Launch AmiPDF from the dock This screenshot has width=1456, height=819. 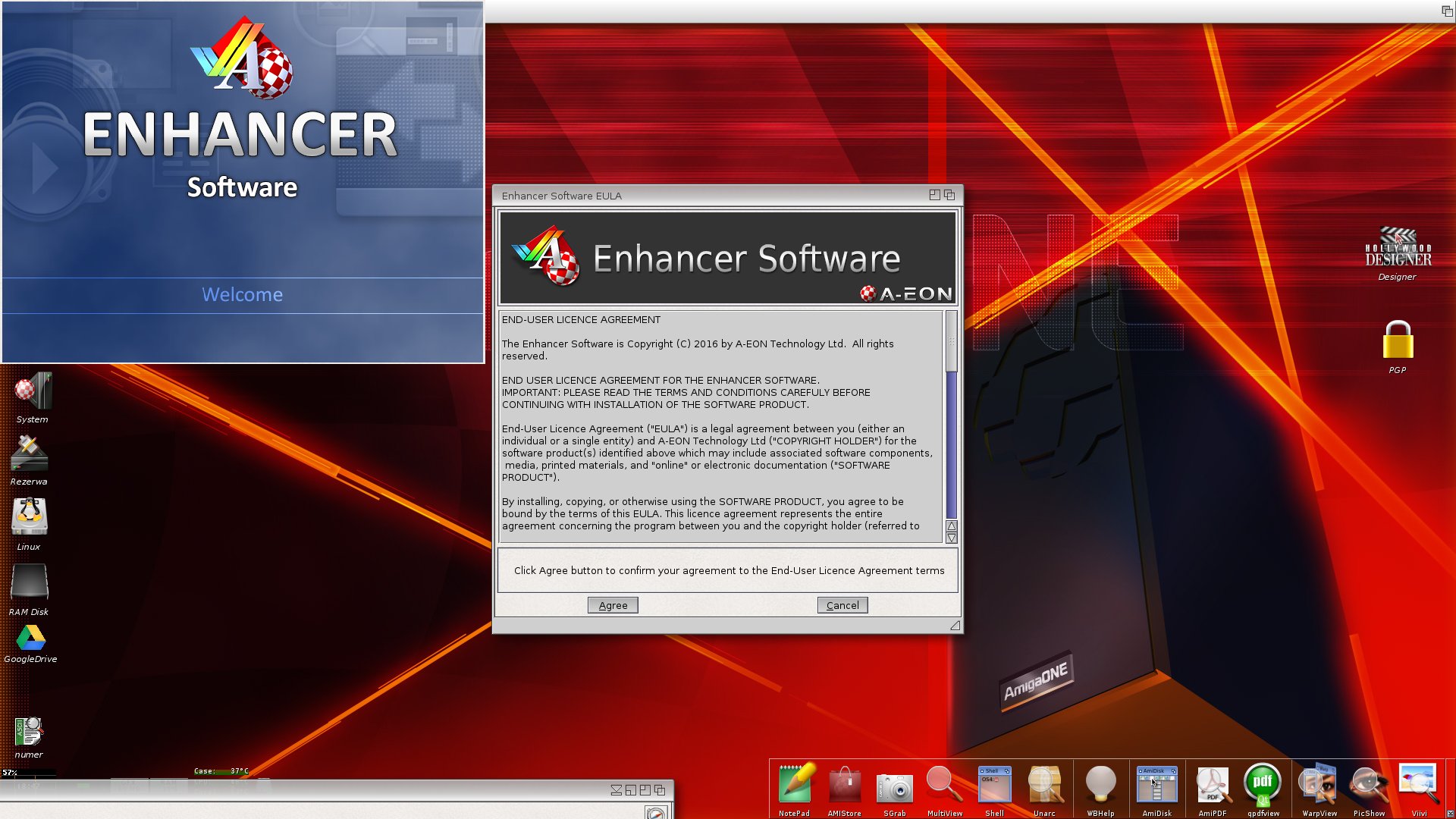pyautogui.click(x=1212, y=789)
